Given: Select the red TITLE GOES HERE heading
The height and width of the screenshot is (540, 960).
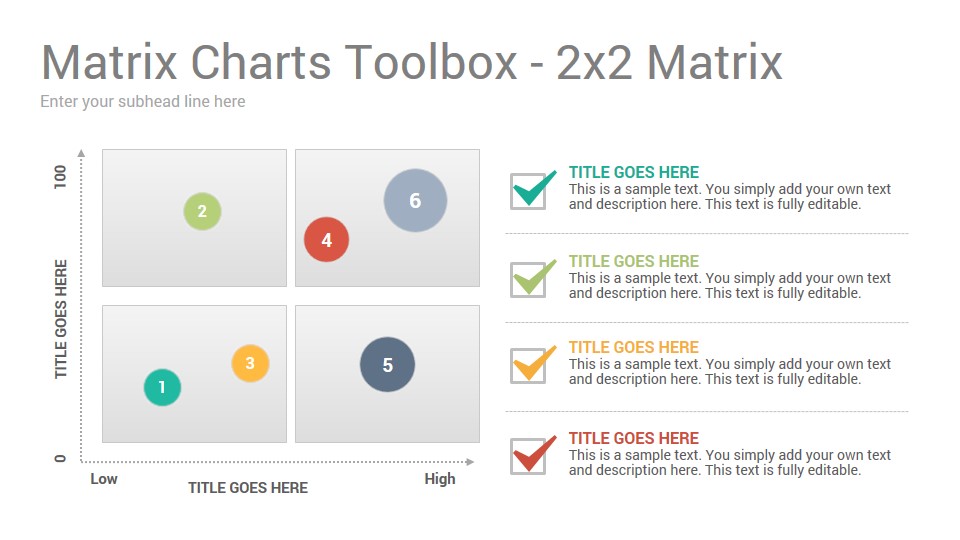Looking at the screenshot, I should (x=634, y=438).
